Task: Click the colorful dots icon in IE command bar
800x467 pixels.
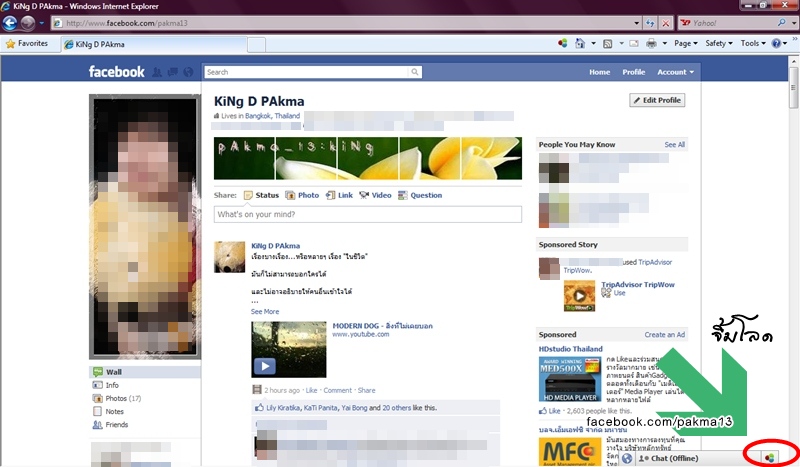Action: pos(562,43)
